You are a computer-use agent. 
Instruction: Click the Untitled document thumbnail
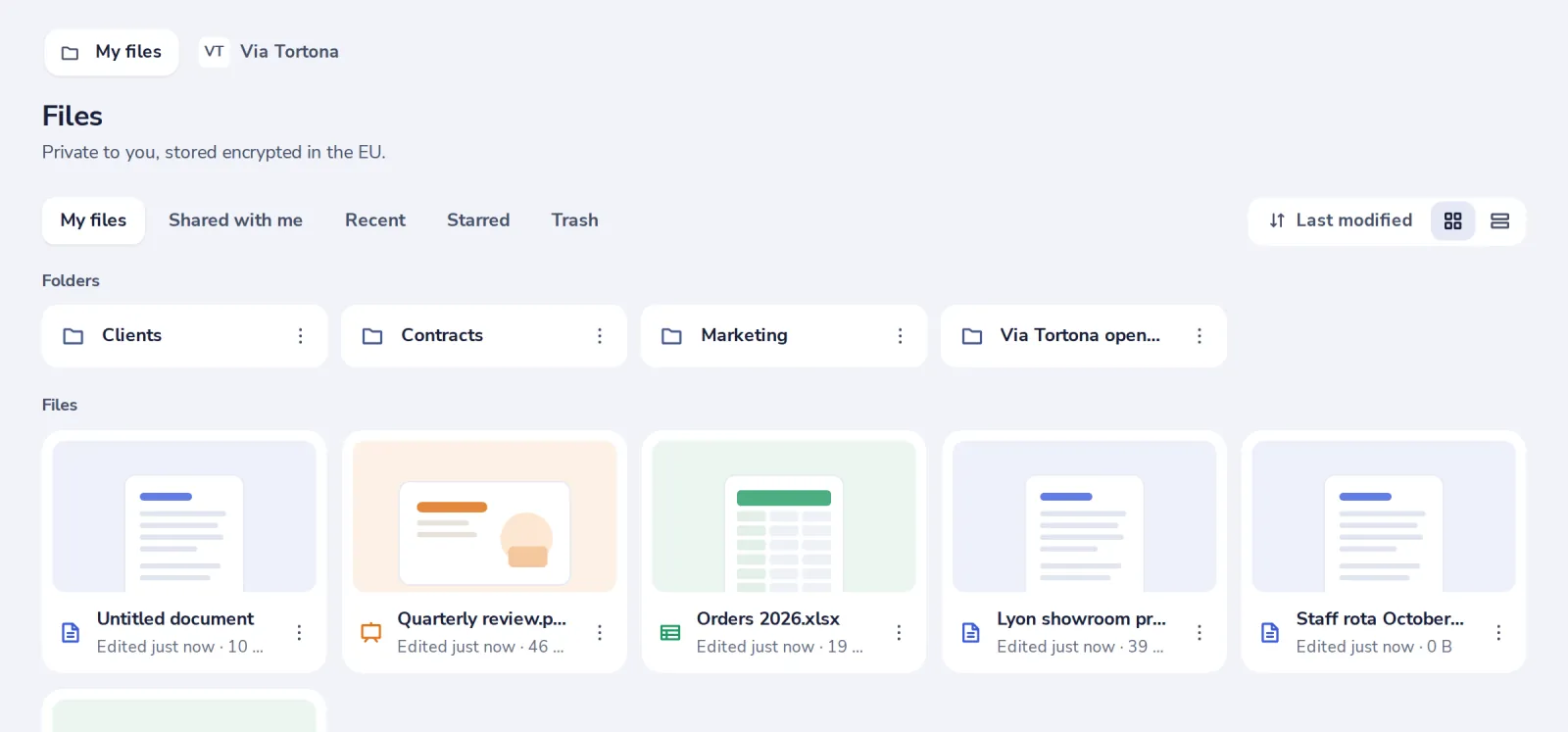point(184,516)
